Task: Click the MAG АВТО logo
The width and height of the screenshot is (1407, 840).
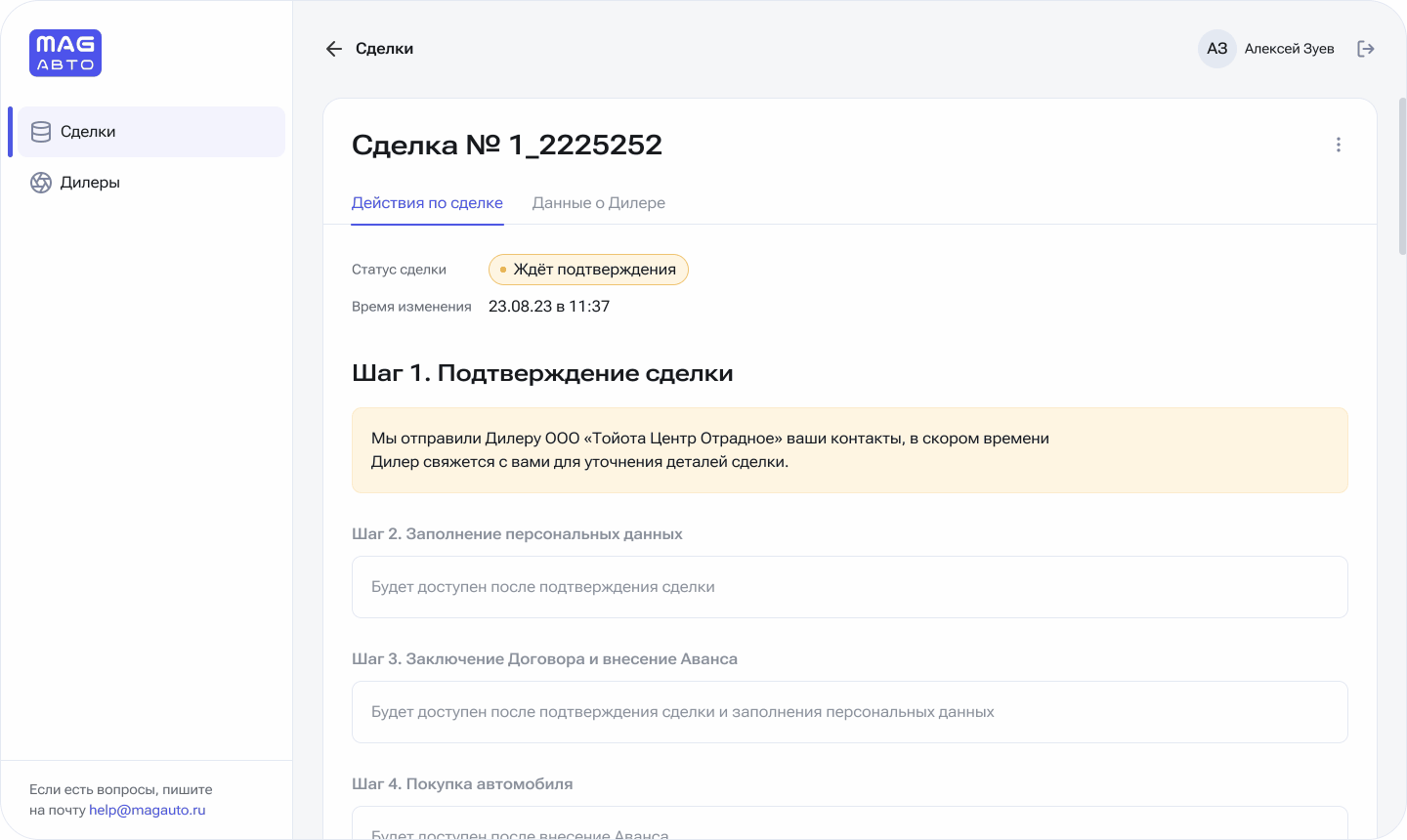Action: pyautogui.click(x=65, y=53)
